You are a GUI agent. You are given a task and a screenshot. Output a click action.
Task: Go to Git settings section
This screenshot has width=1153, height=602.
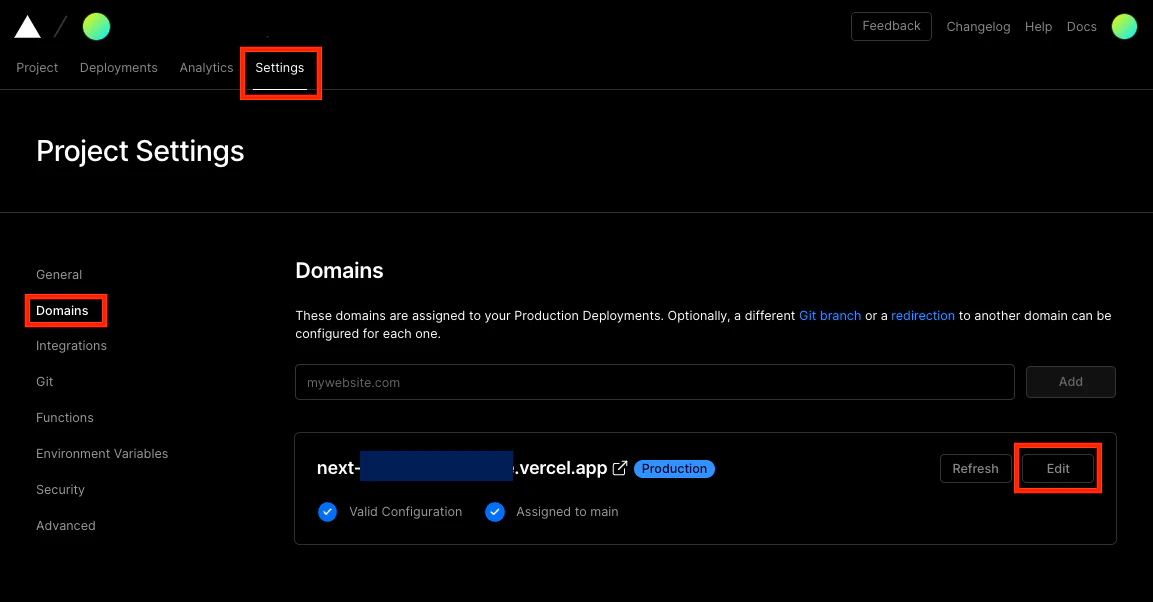pos(44,381)
